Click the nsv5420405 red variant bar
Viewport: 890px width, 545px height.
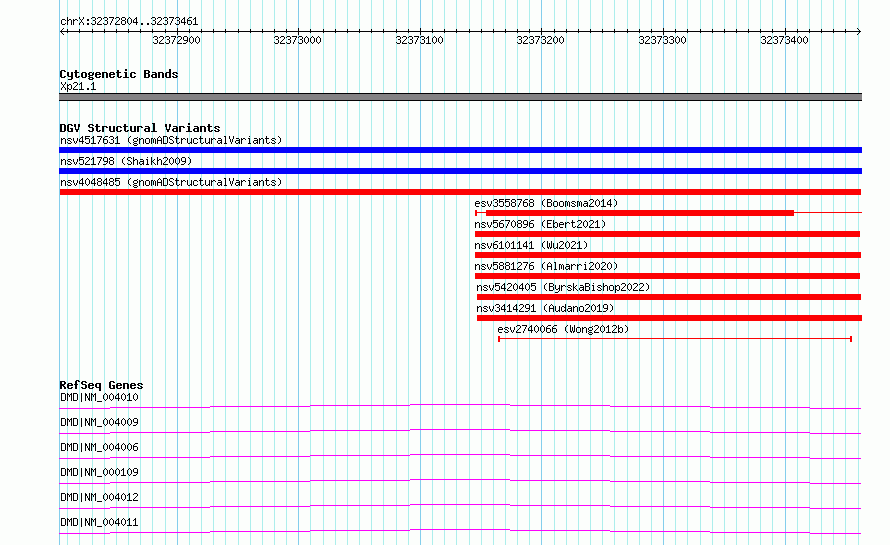coord(669,297)
